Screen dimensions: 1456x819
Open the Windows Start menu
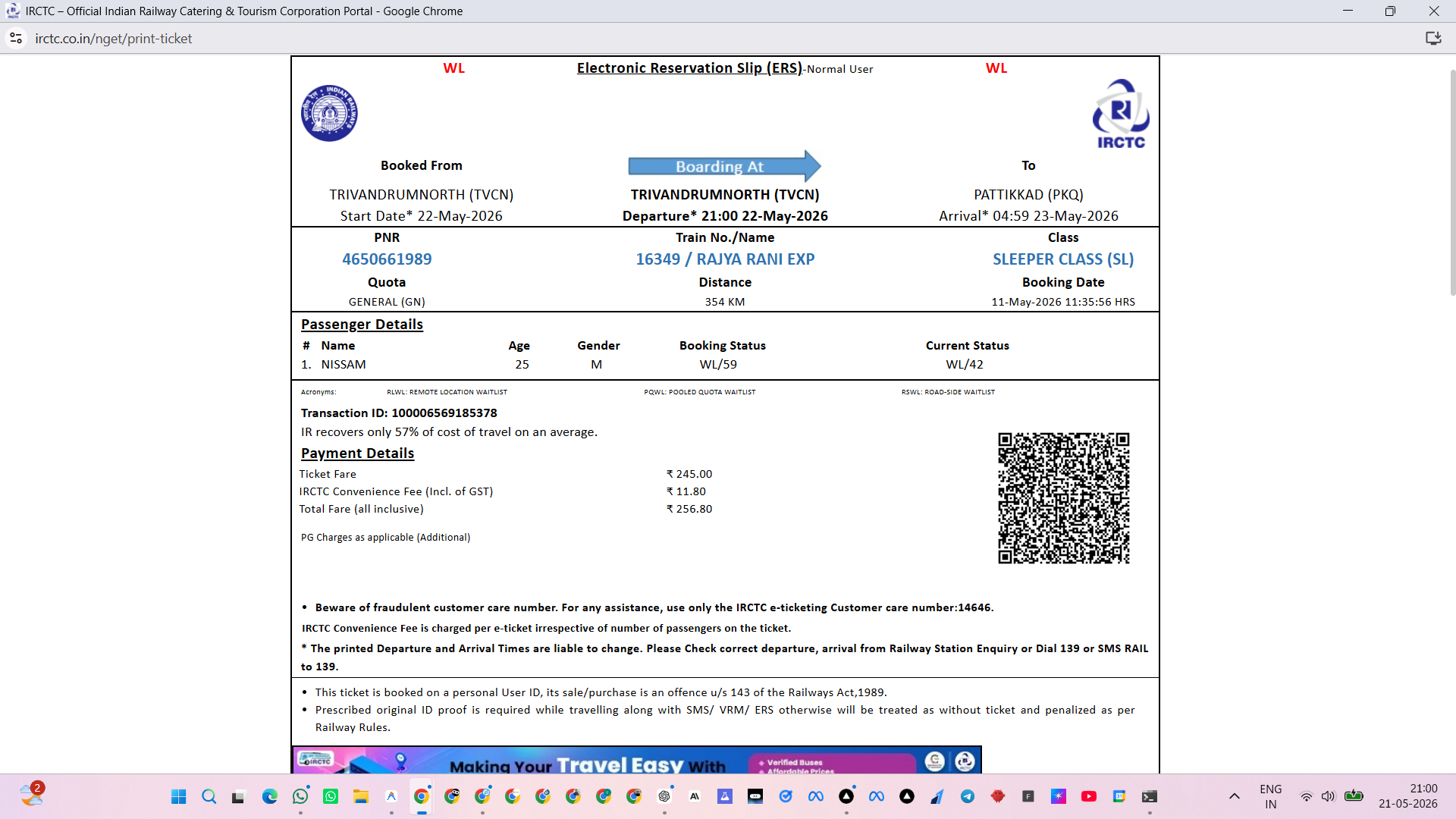pos(179,796)
